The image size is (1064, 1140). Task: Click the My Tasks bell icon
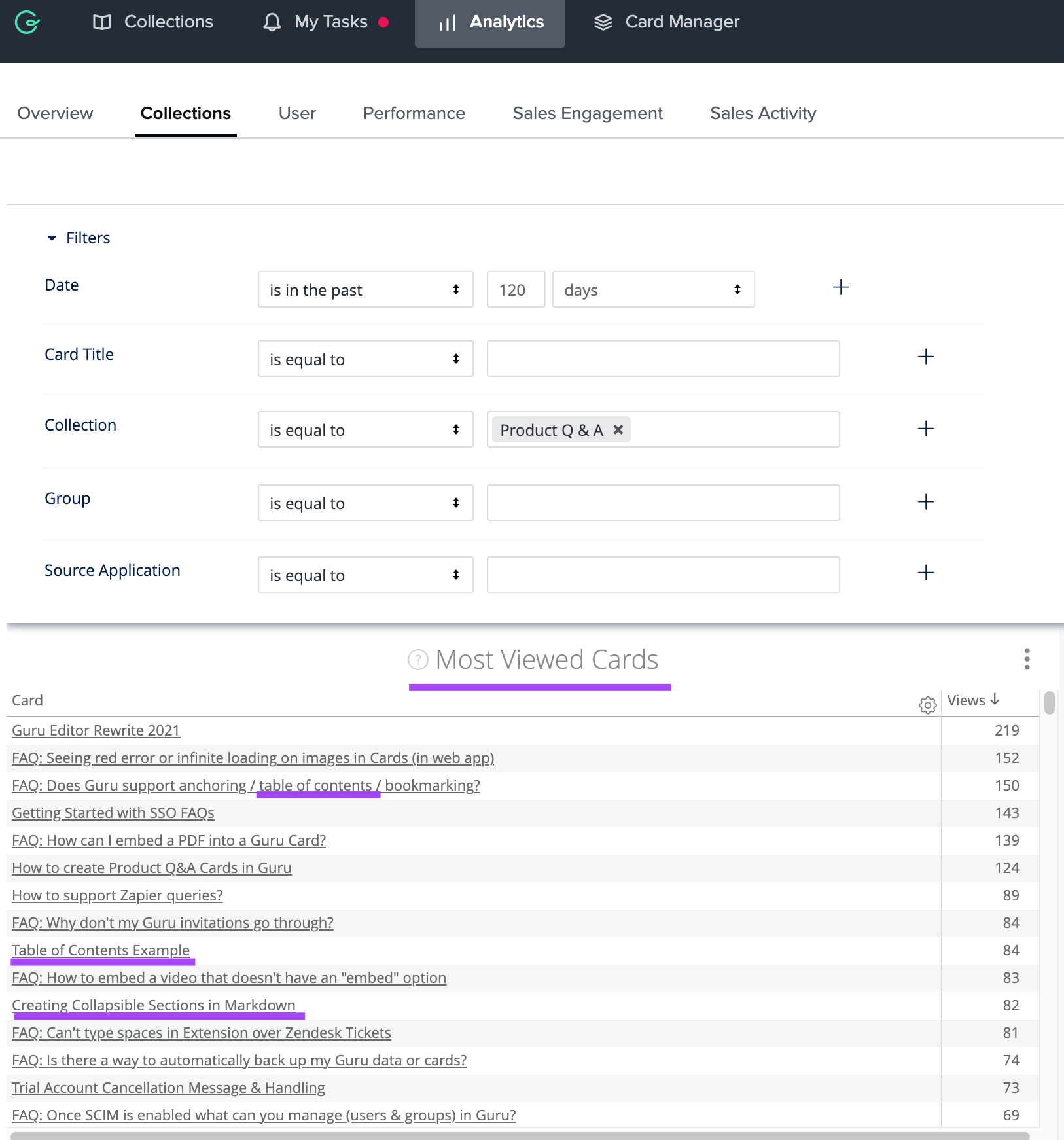coord(272,22)
